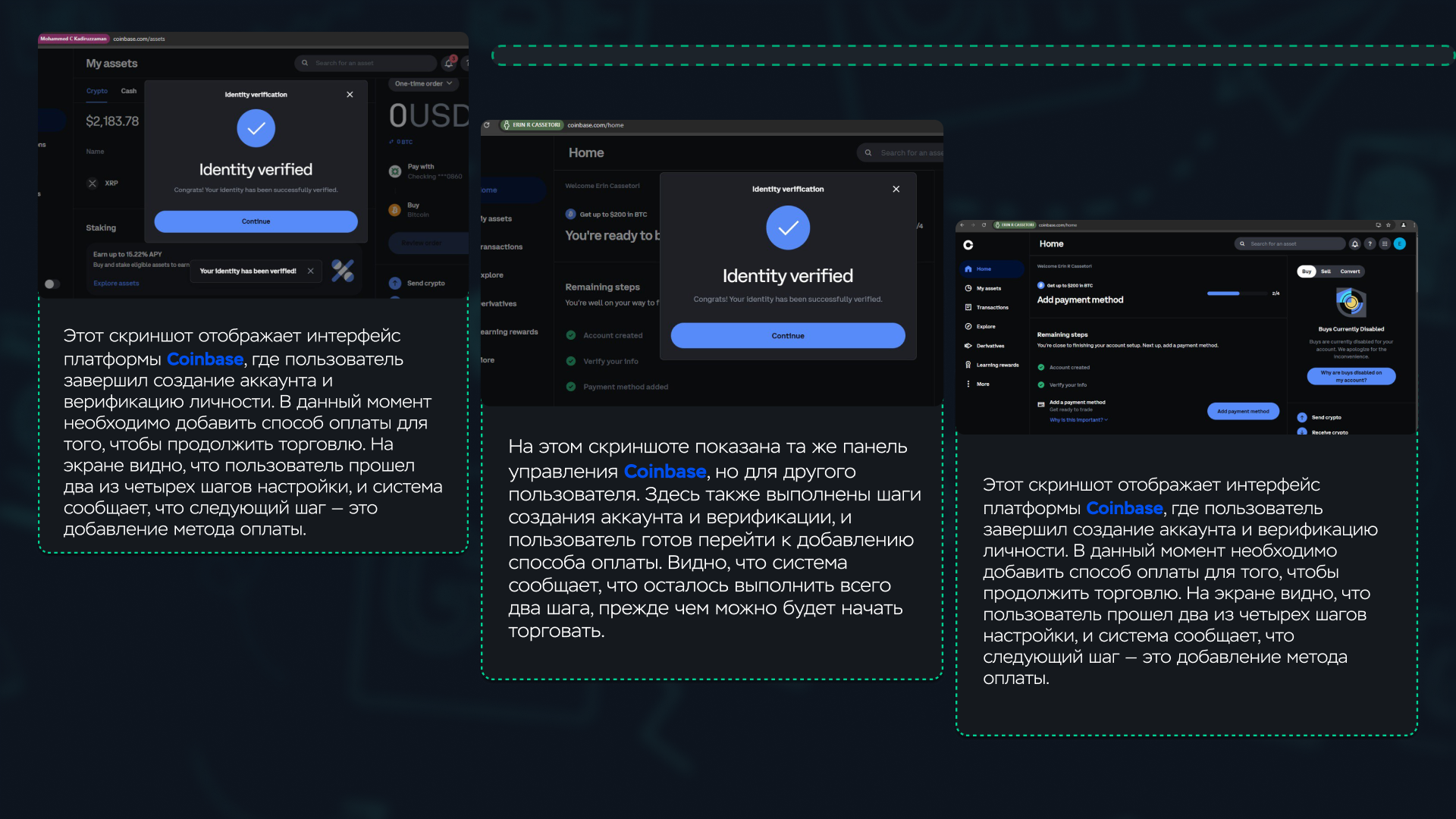Screen dimensions: 1456x819
Task: Click the Coinbase logo in the sidebar
Action: pos(968,245)
